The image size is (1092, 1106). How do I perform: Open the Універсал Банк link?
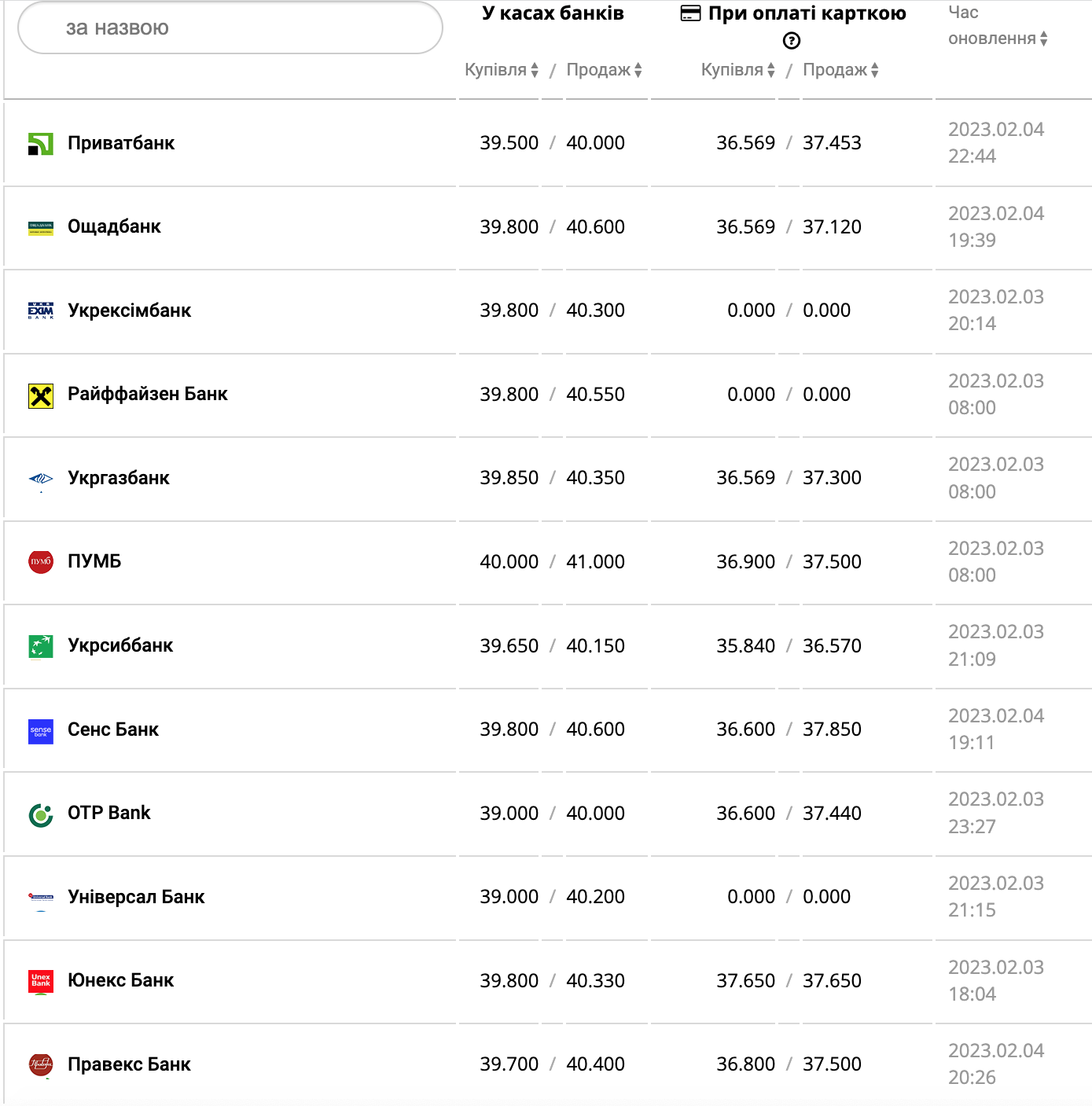pos(136,897)
